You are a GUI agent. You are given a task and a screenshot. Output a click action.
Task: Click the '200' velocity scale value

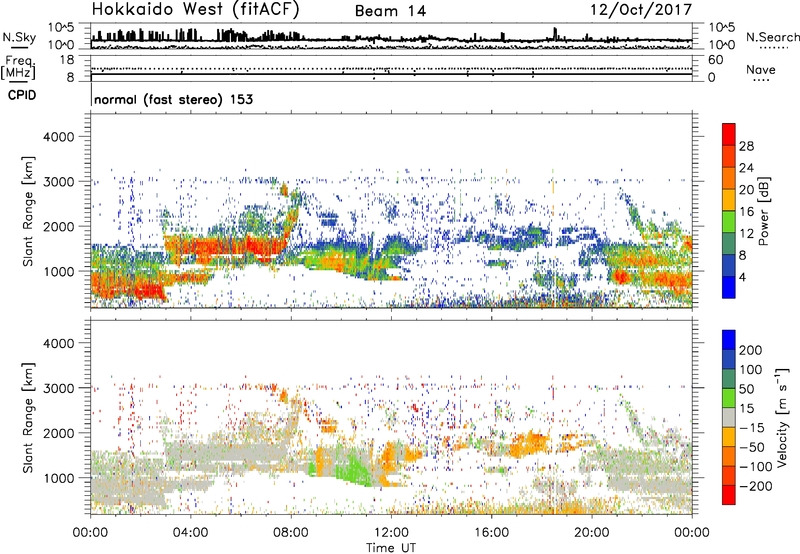pyautogui.click(x=751, y=350)
